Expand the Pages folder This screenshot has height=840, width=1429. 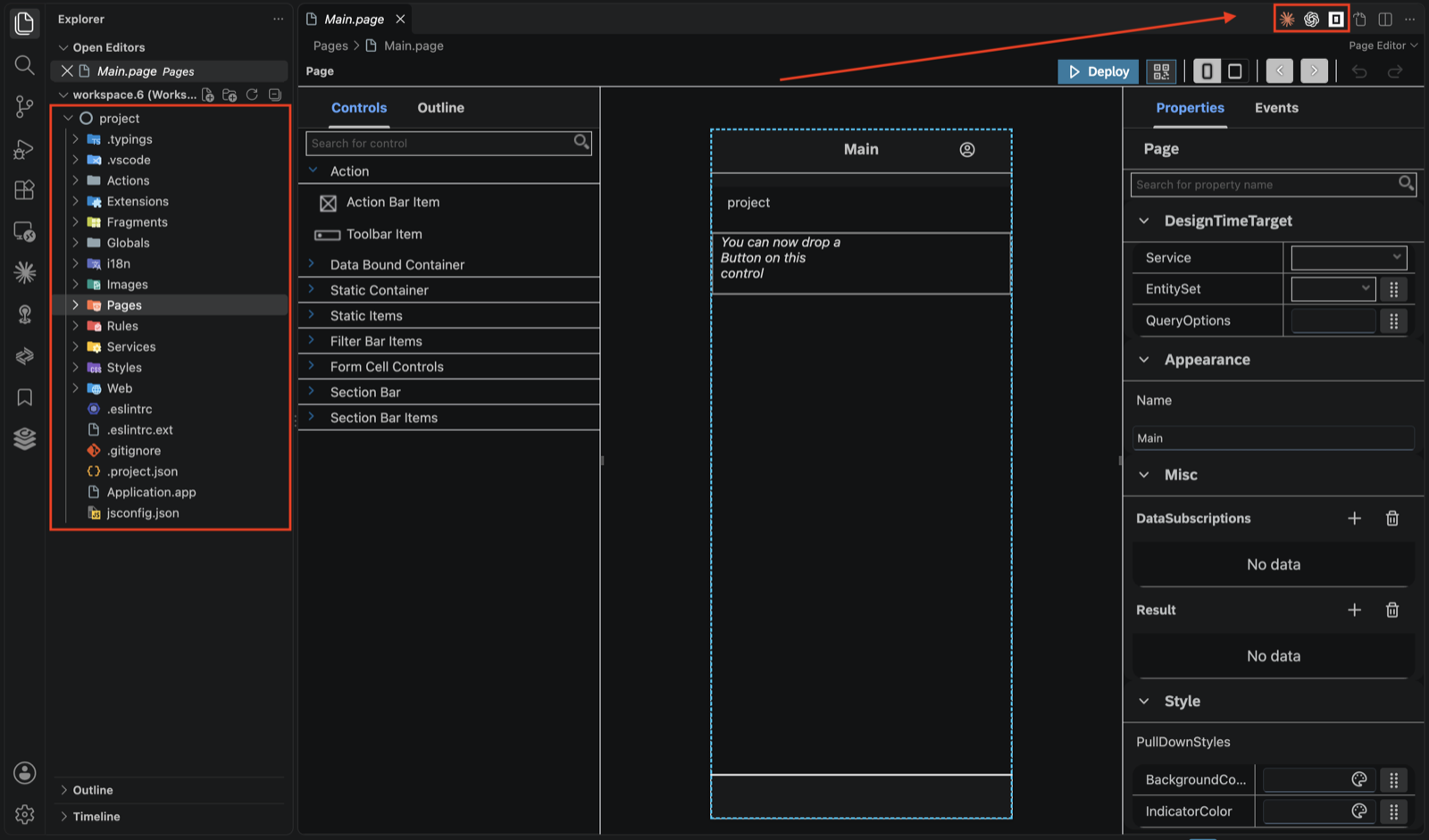[x=76, y=305]
